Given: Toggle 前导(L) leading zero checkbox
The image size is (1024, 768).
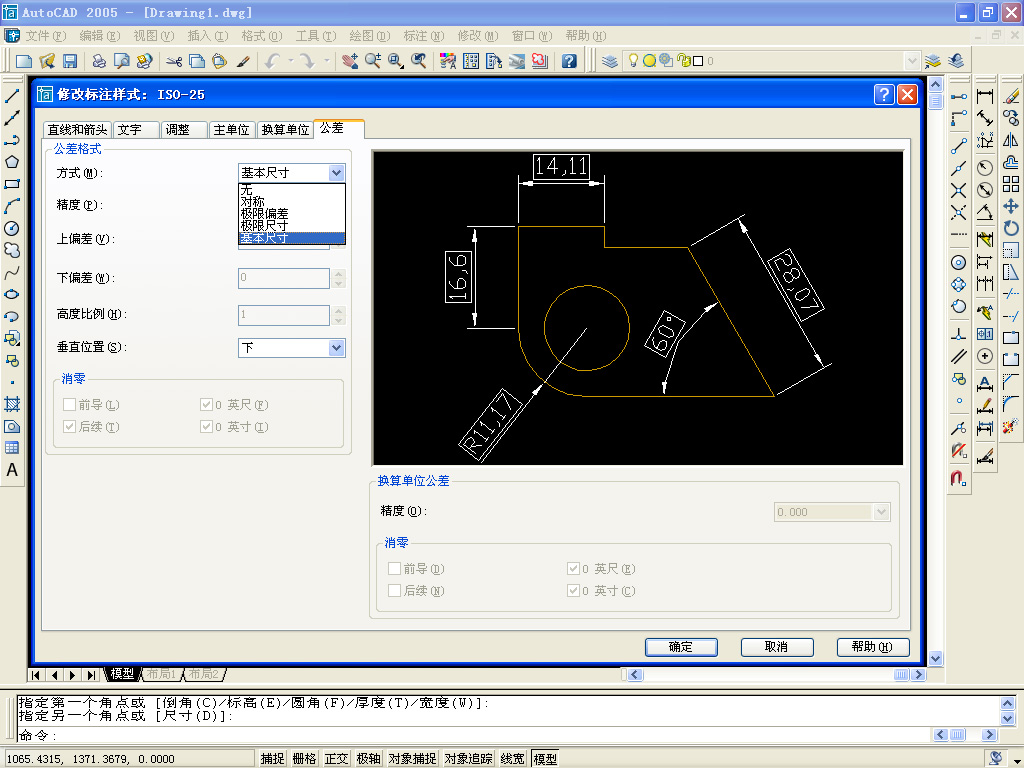Looking at the screenshot, I should point(69,405).
